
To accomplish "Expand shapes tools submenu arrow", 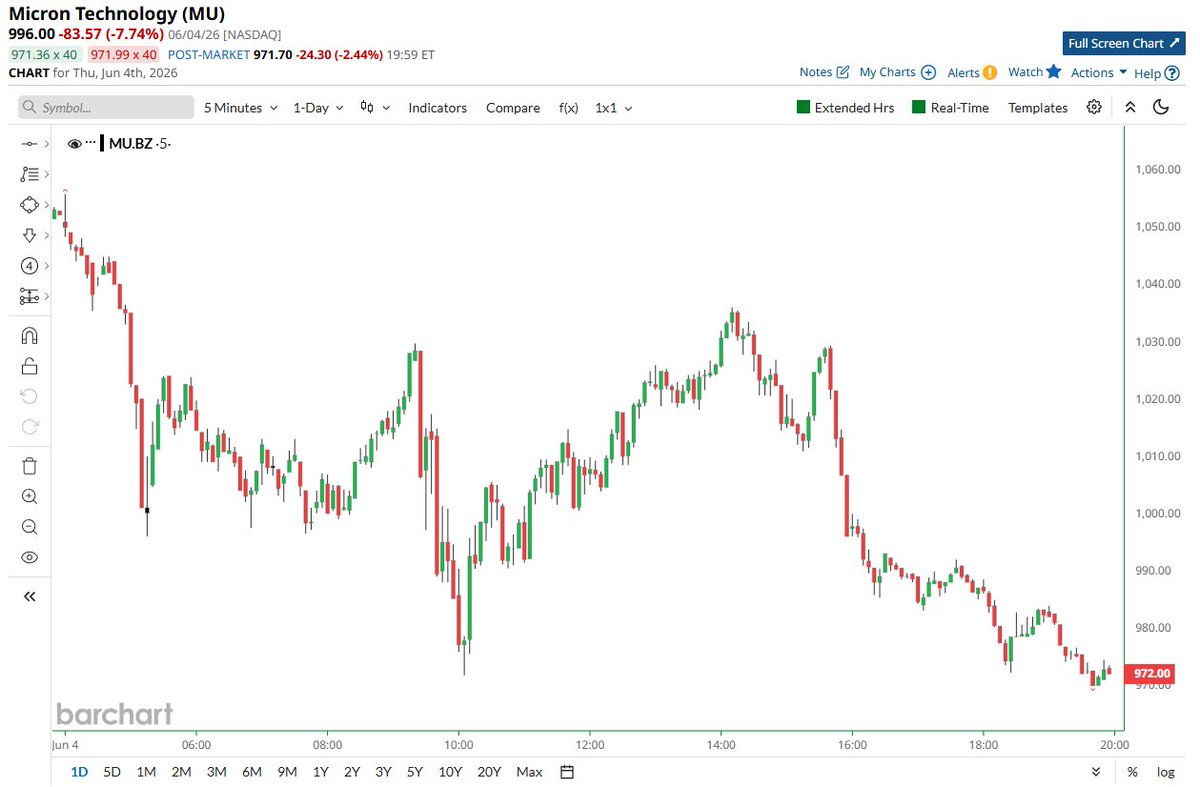I will [46, 205].
